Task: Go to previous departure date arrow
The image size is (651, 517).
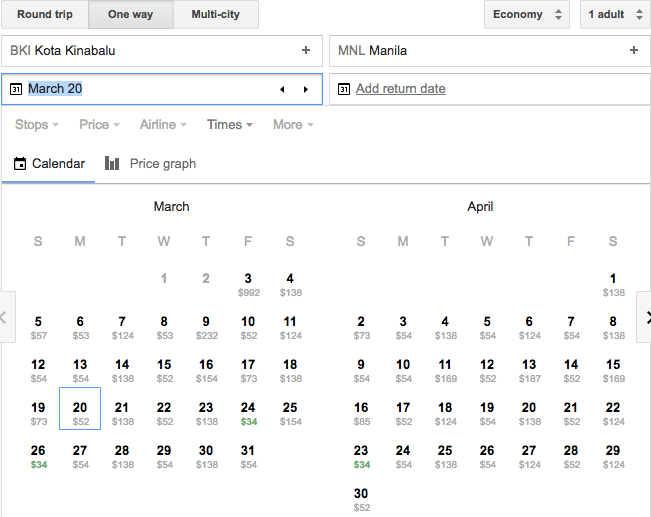Action: (x=281, y=89)
